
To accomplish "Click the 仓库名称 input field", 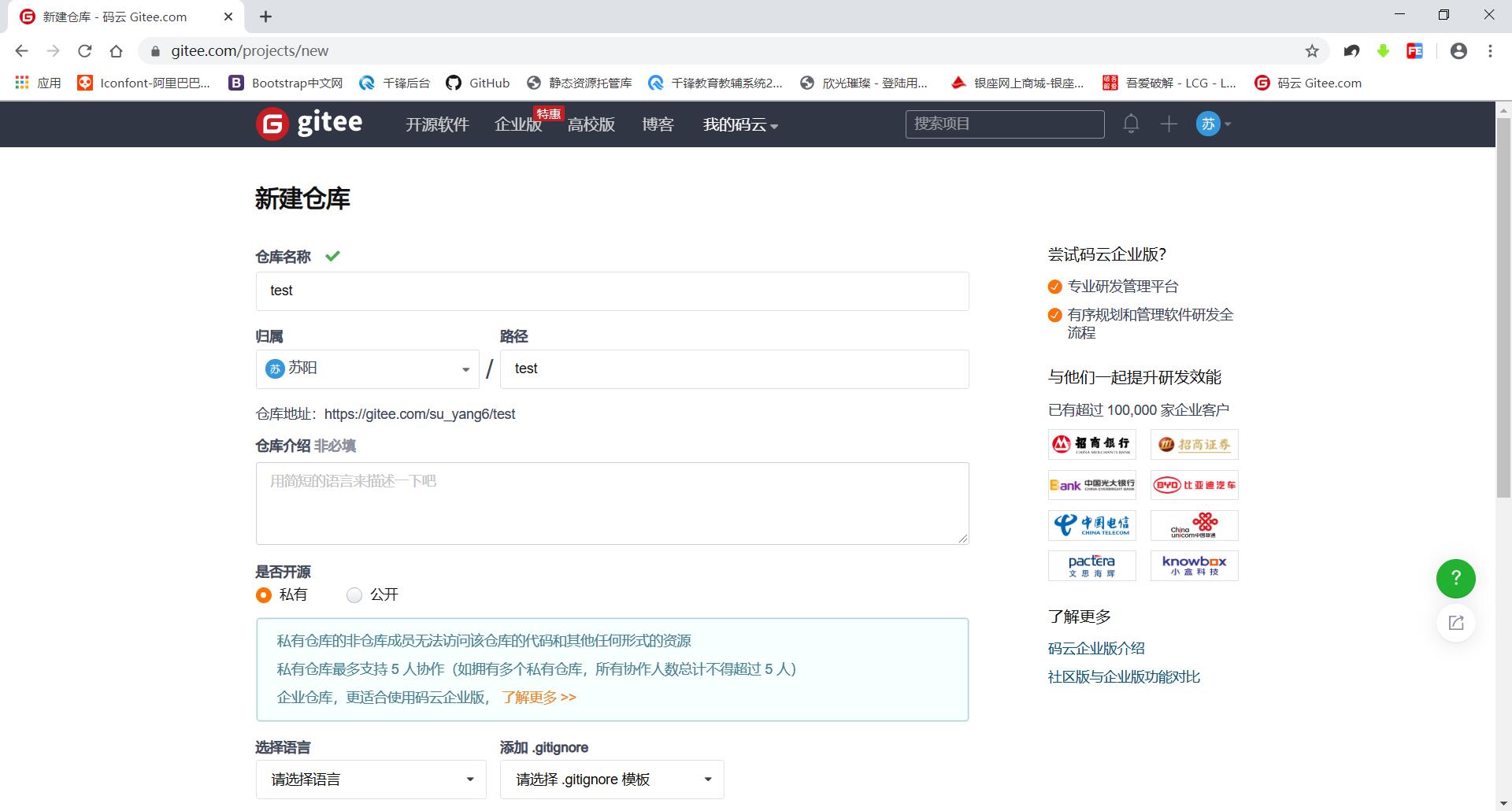I will (612, 291).
